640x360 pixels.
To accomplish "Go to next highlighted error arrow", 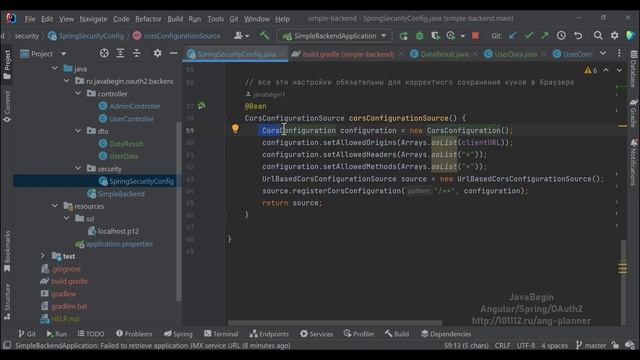I will click(619, 70).
